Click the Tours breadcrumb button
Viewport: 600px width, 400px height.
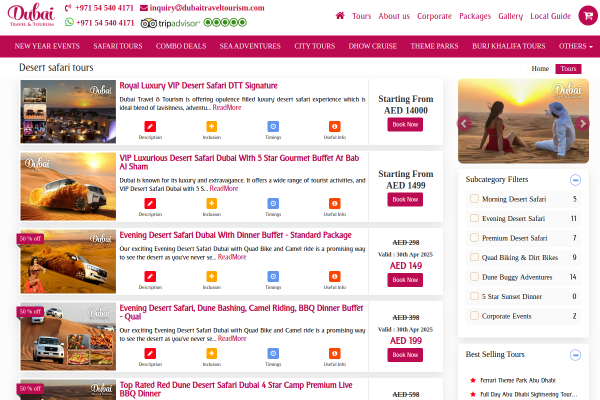pos(568,69)
